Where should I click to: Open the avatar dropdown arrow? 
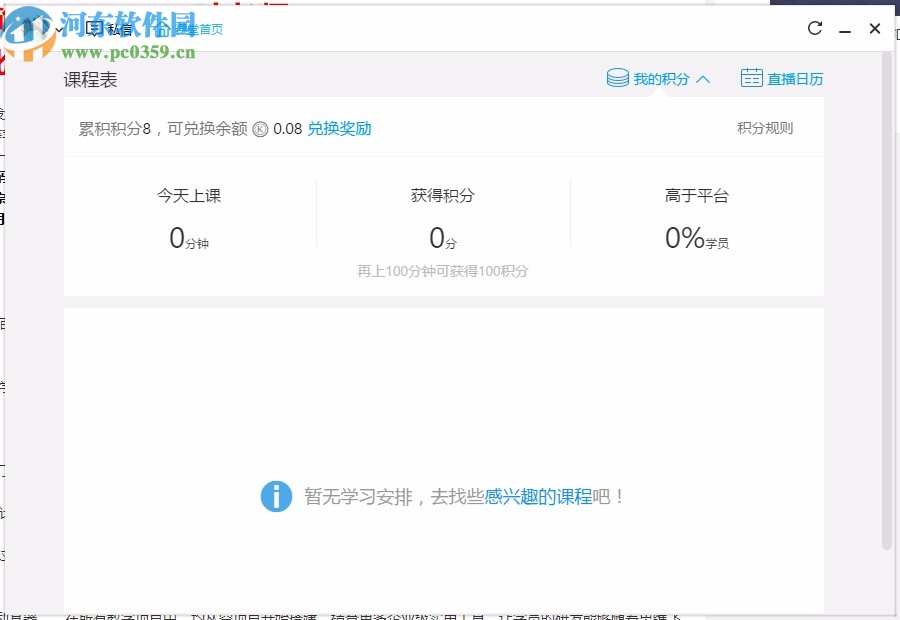coord(58,29)
